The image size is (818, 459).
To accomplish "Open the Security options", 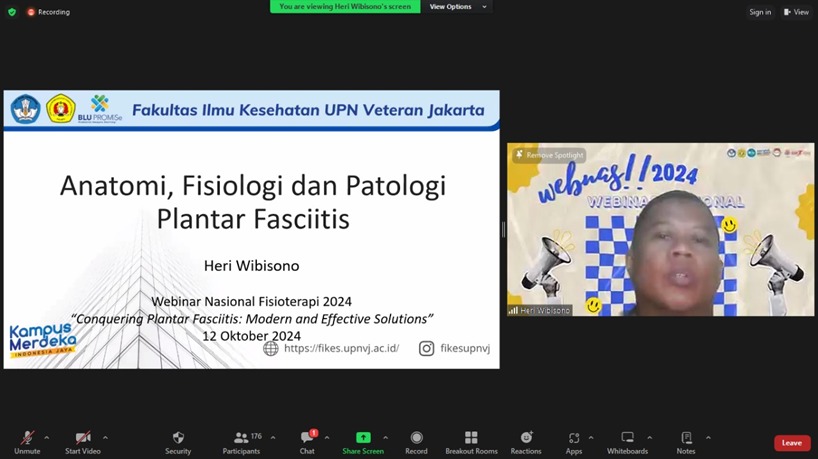I will click(178, 442).
